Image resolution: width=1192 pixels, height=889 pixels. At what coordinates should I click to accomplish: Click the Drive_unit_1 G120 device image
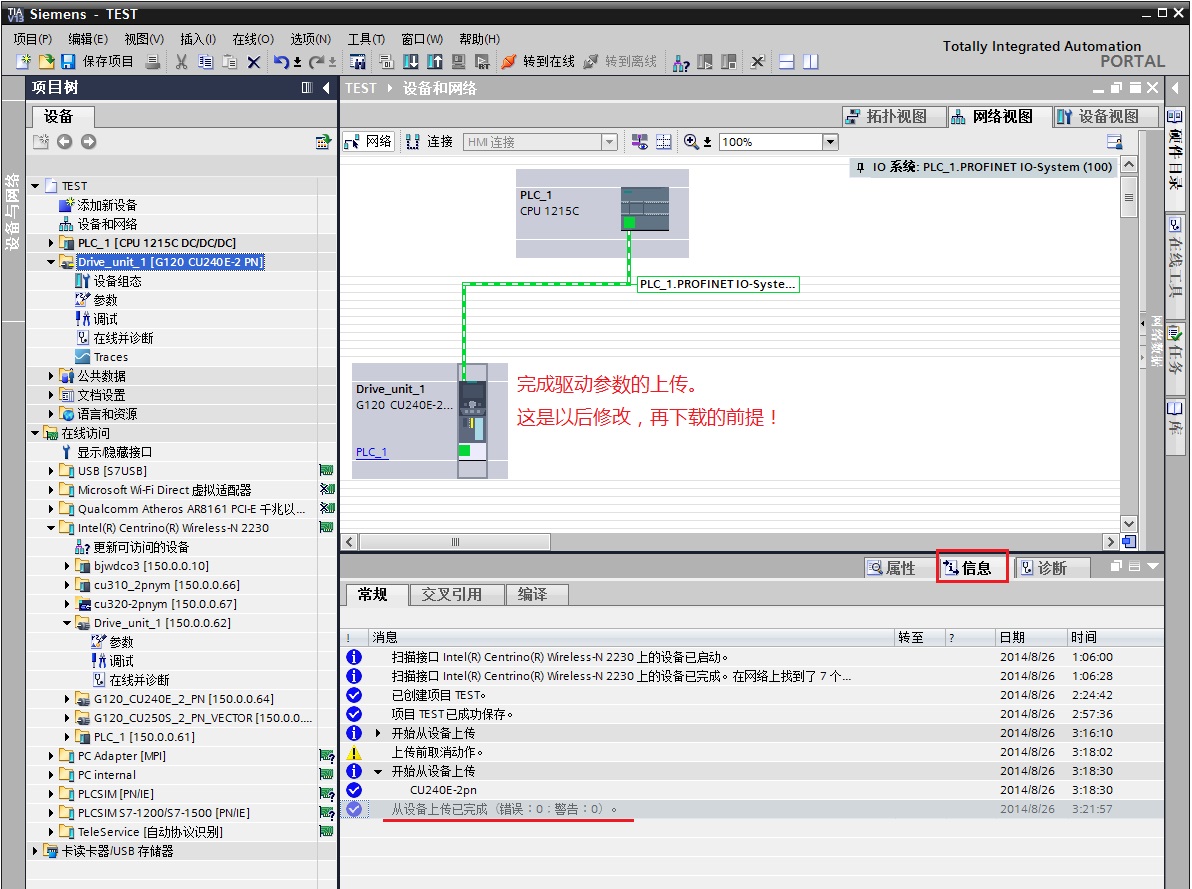(472, 420)
